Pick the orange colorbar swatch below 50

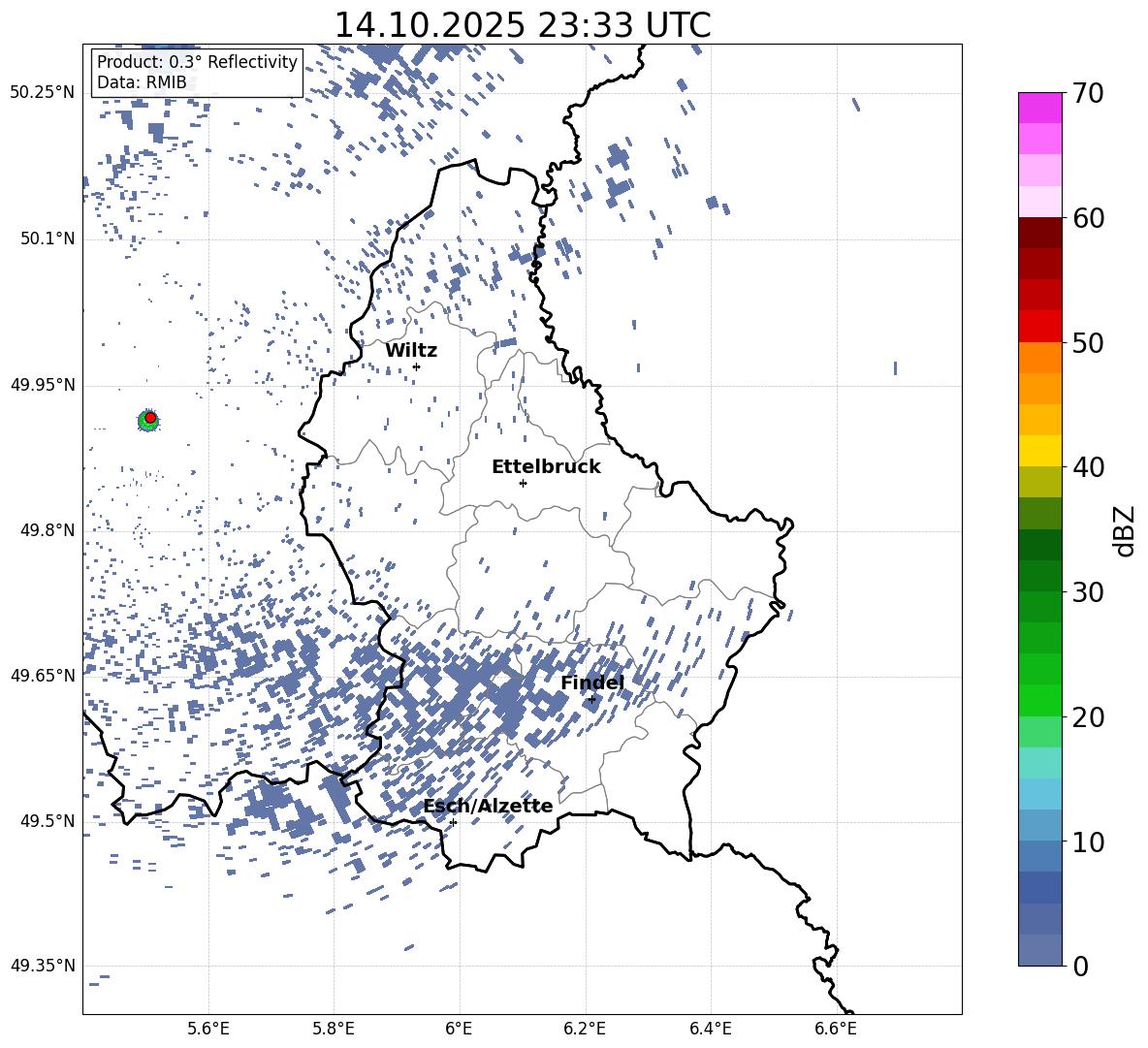click(x=1039, y=357)
